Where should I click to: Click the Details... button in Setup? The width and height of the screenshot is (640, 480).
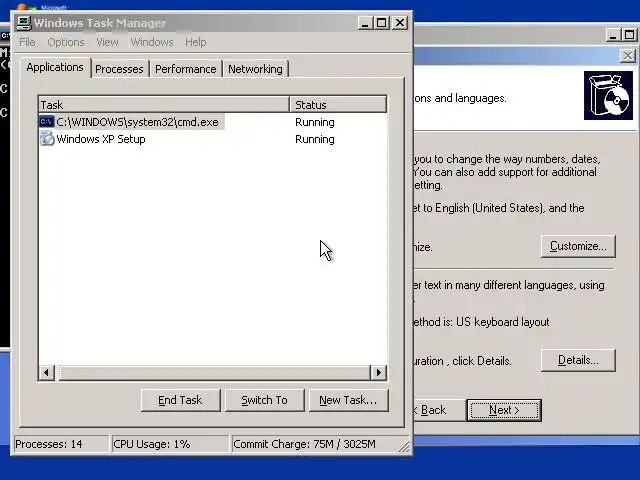(x=578, y=360)
